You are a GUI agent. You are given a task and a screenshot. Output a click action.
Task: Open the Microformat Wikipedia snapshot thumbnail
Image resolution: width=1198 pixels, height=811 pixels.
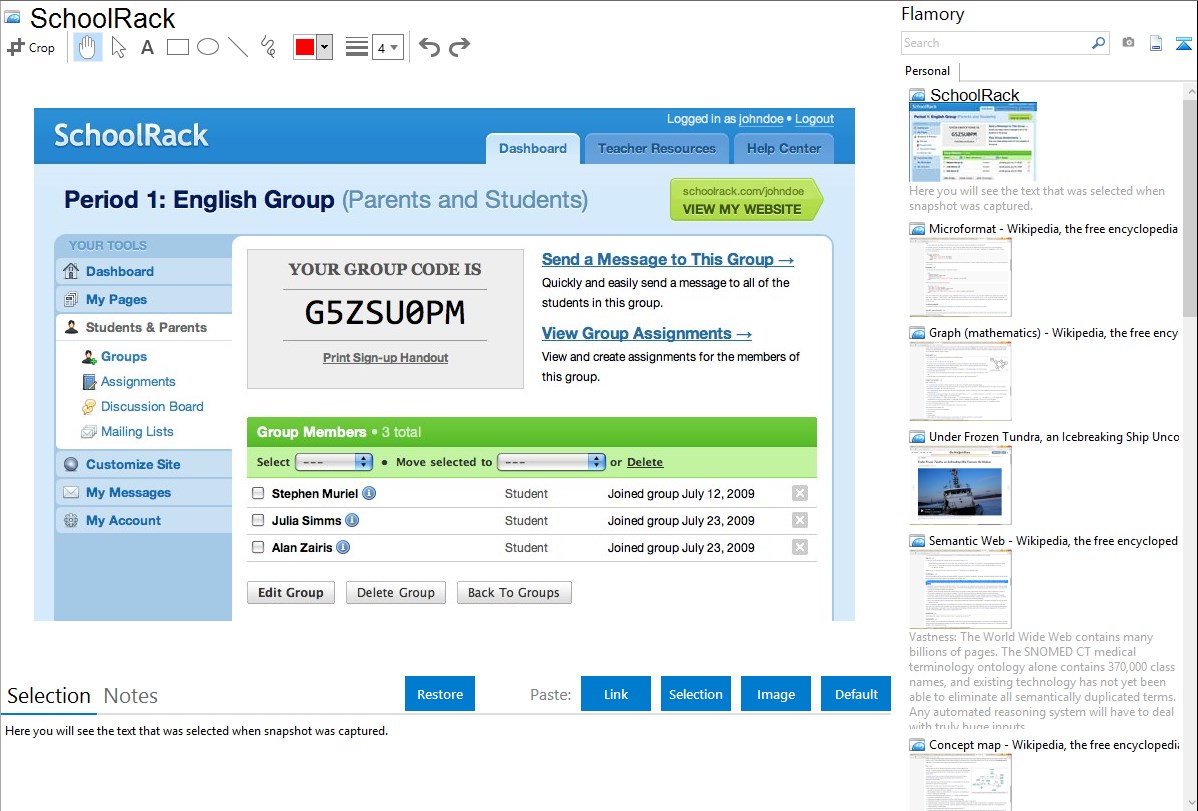[960, 277]
